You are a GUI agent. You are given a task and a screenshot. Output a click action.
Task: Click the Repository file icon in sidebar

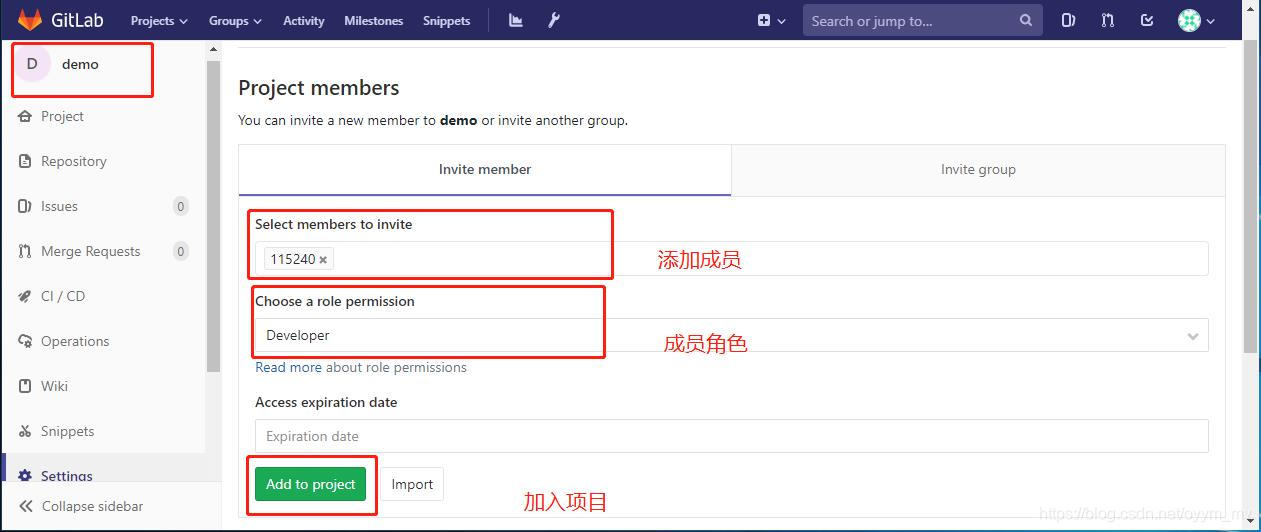point(25,161)
